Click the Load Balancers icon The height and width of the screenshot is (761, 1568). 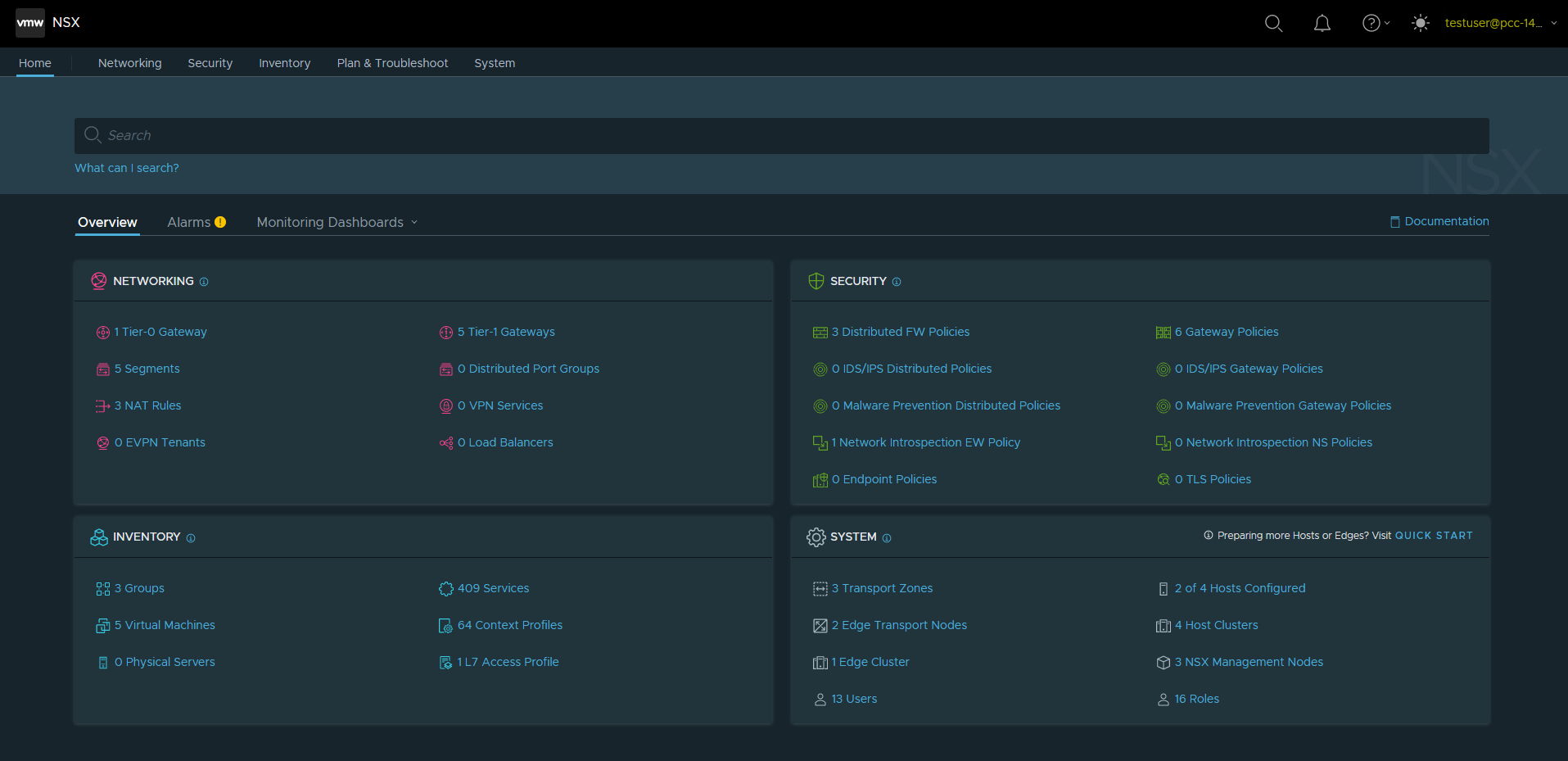tap(446, 443)
